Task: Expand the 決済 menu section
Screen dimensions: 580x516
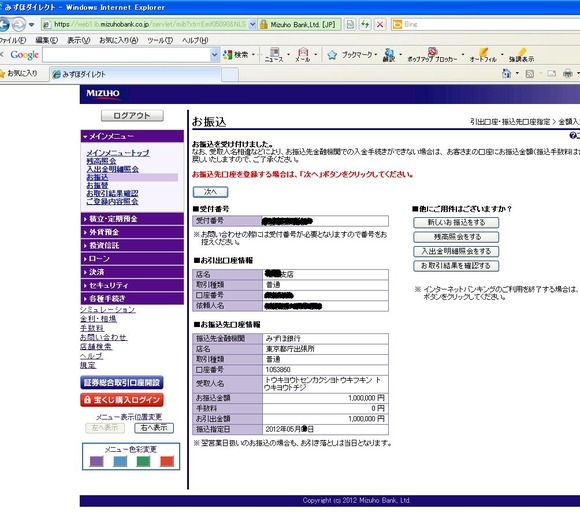Action: click(132, 272)
